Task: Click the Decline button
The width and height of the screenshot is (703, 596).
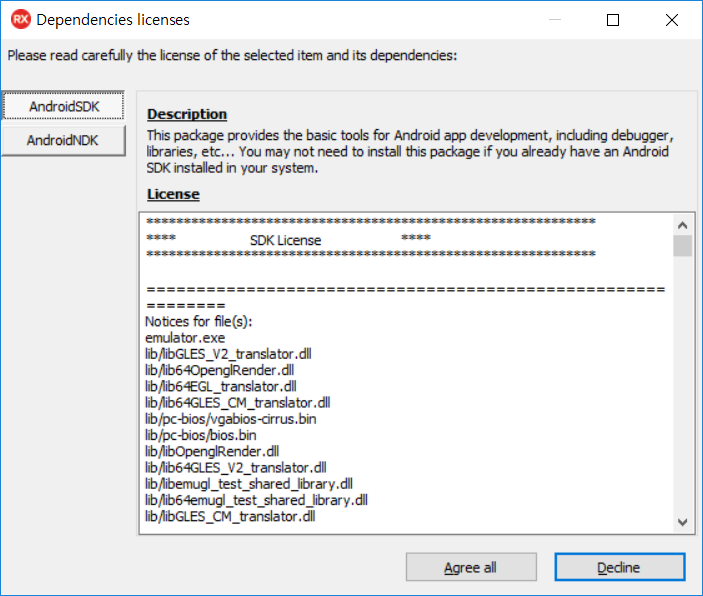Action: [x=620, y=567]
